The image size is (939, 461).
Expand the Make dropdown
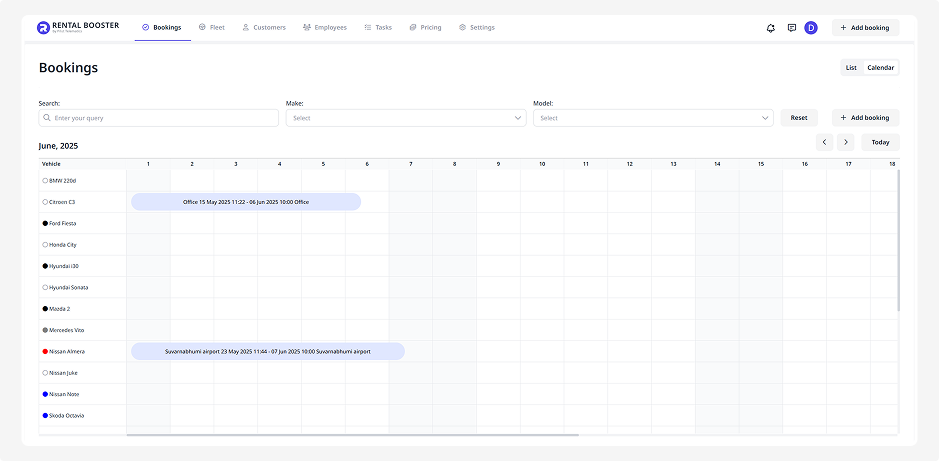406,118
